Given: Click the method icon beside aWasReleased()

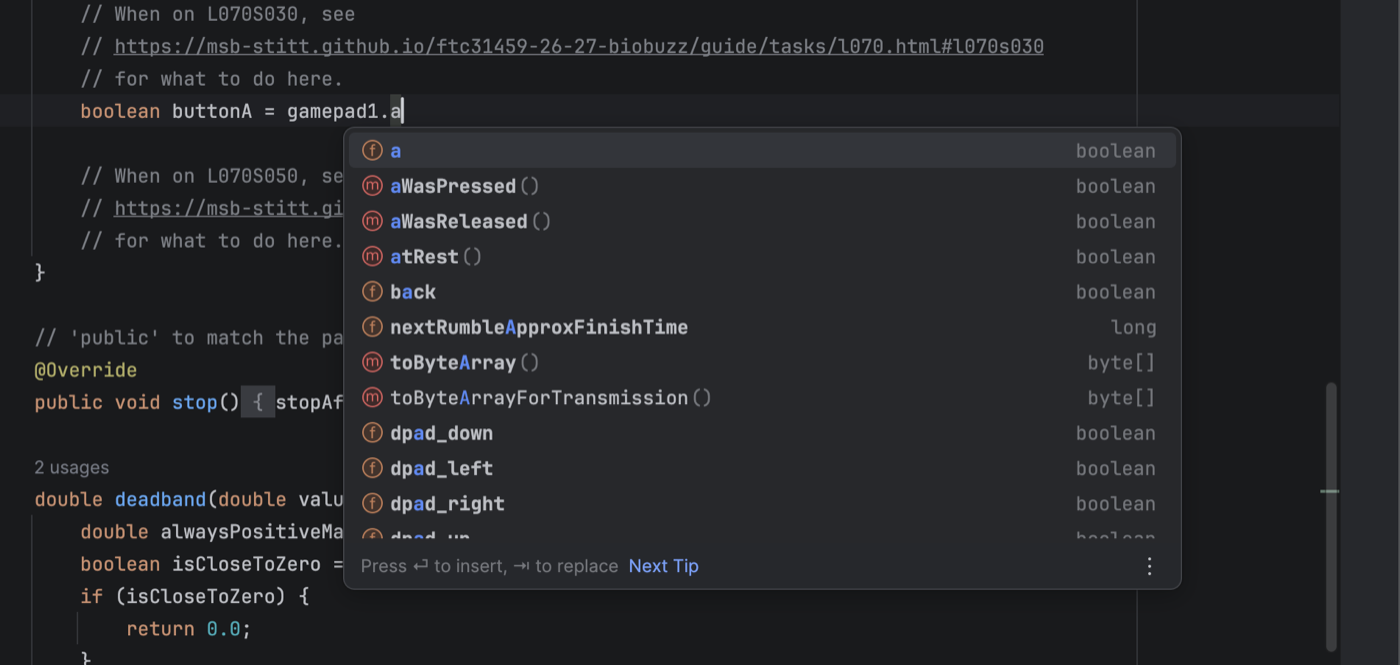Looking at the screenshot, I should [x=372, y=221].
